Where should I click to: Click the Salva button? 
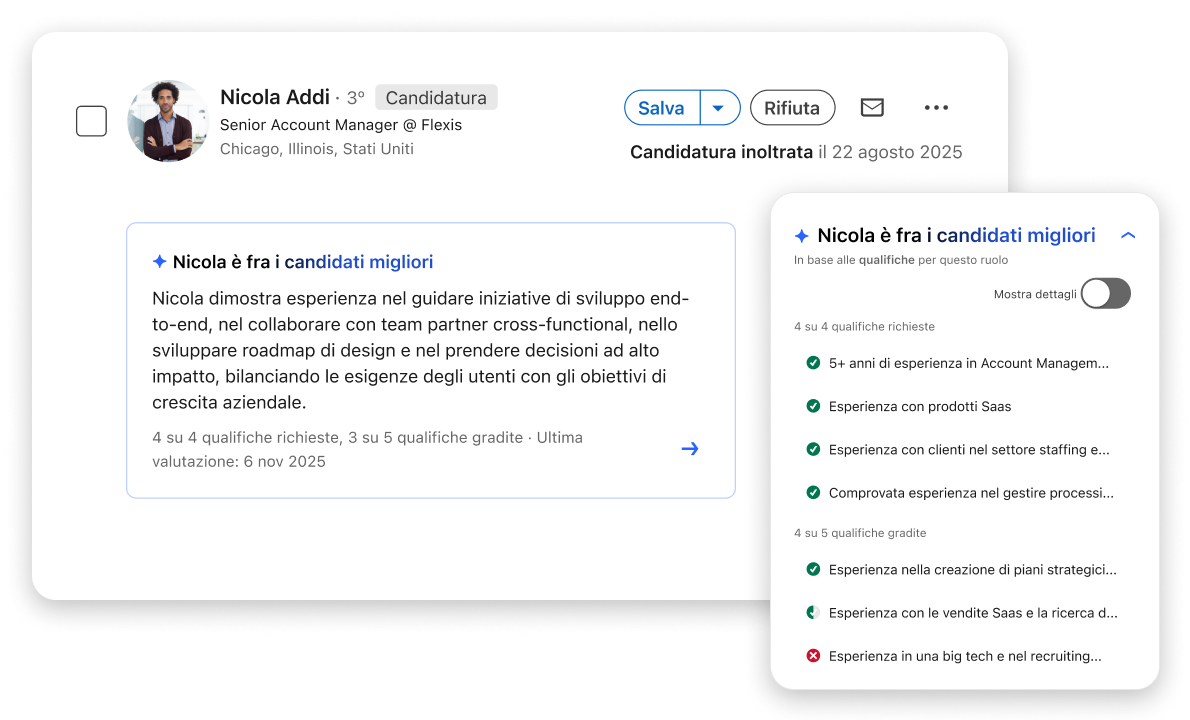(661, 108)
